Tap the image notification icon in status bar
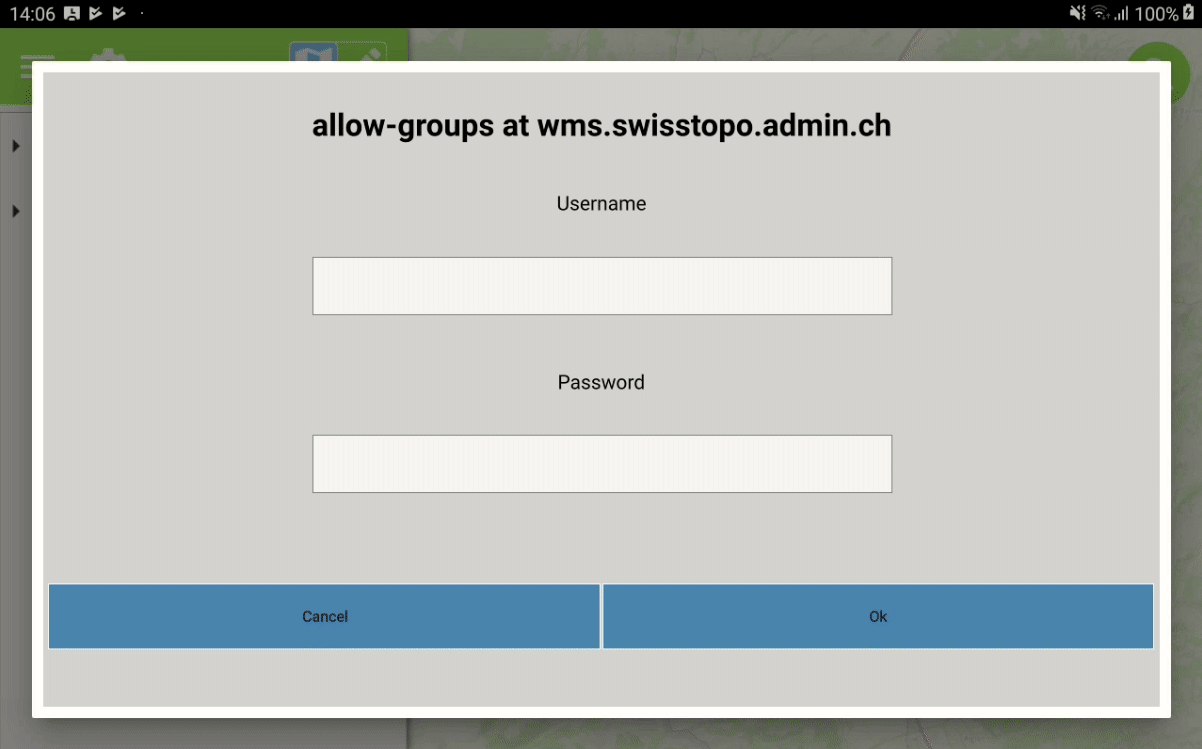 [72, 13]
